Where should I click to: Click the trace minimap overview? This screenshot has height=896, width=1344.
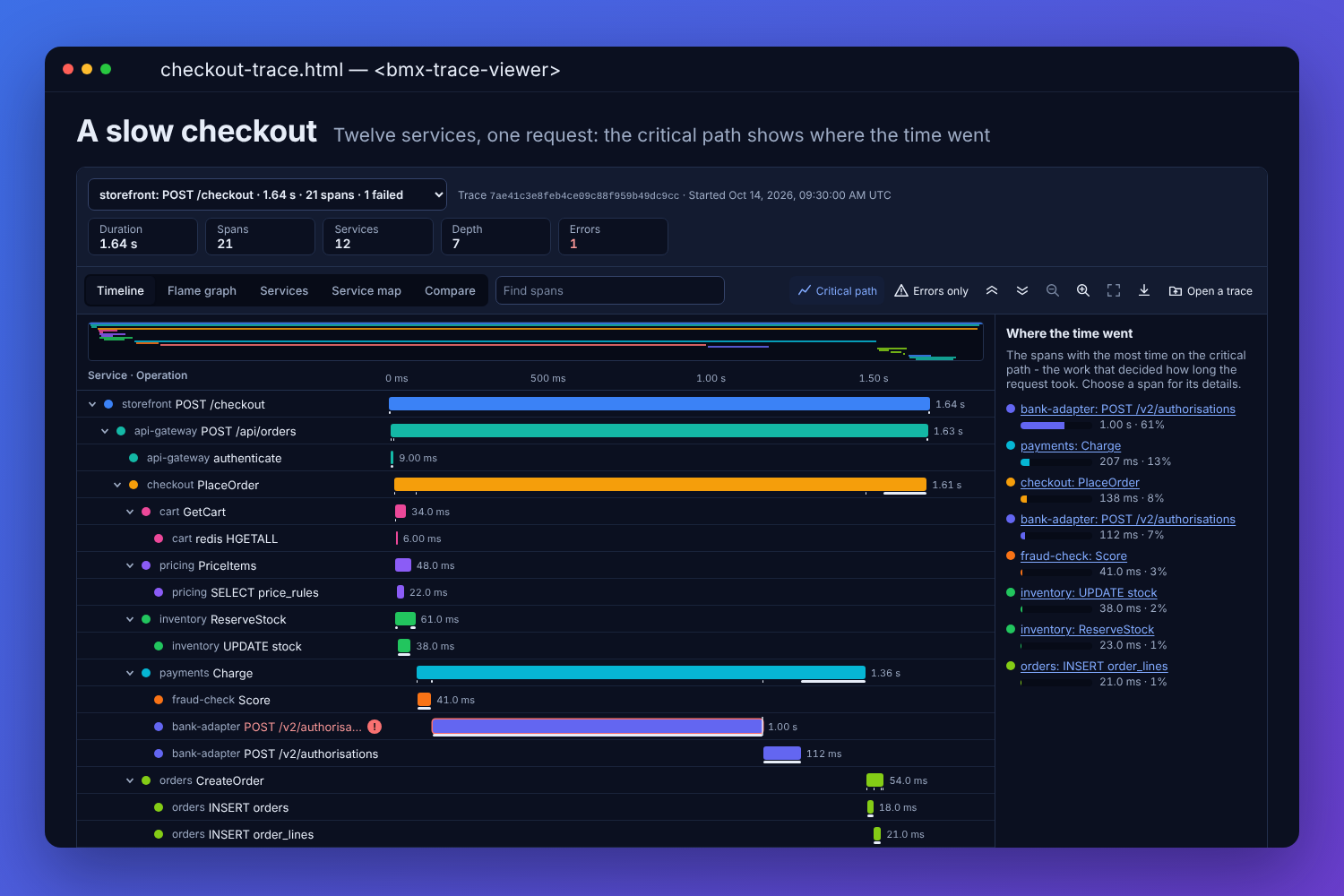(536, 341)
